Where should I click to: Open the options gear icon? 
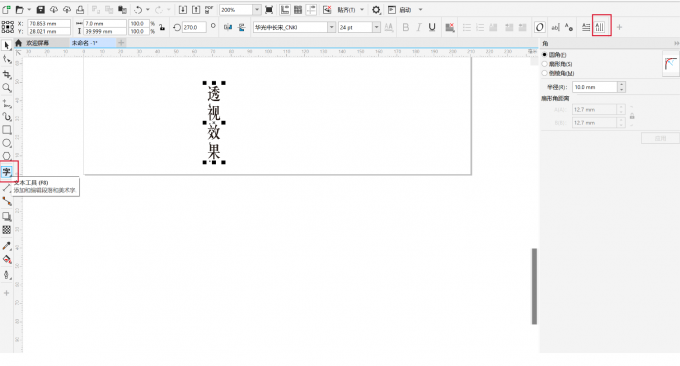pyautogui.click(x=376, y=10)
